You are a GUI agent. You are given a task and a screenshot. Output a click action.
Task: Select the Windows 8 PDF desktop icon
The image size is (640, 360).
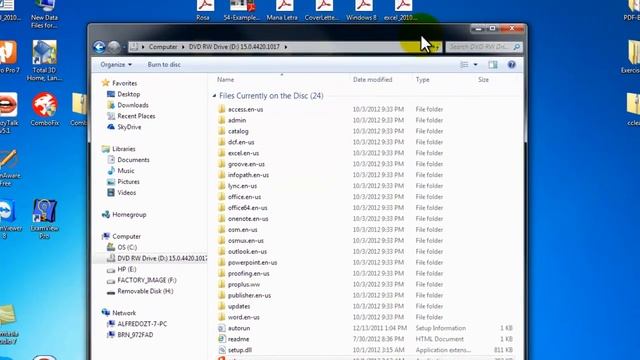[362, 10]
